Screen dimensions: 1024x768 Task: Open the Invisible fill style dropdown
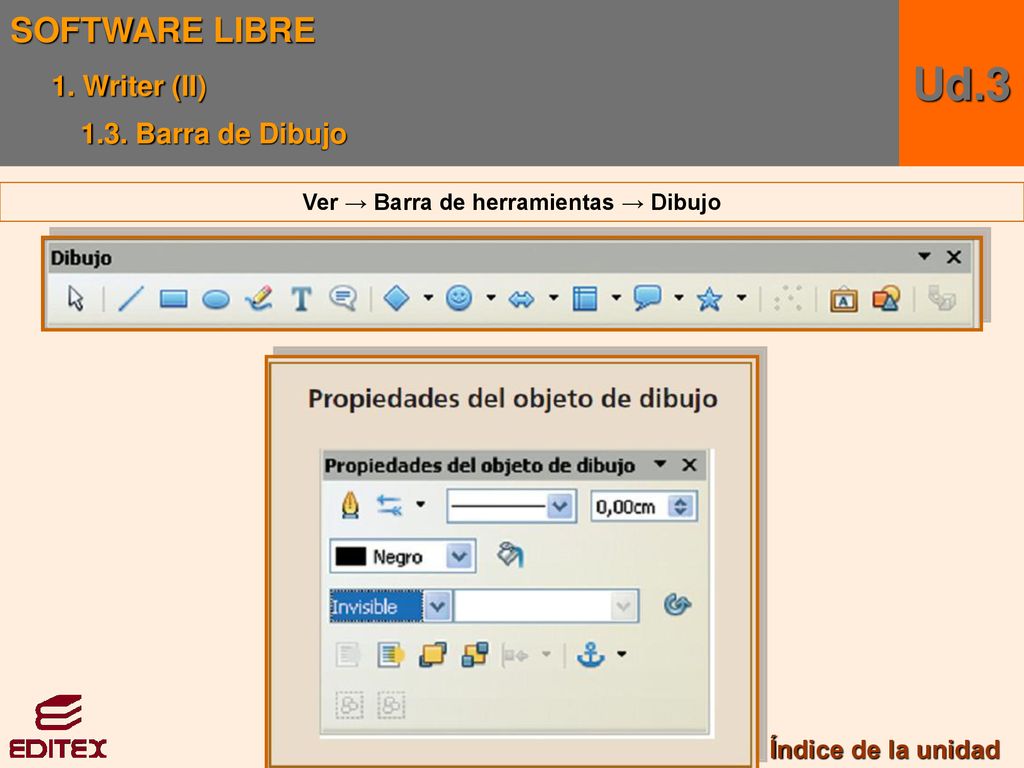tap(437, 606)
